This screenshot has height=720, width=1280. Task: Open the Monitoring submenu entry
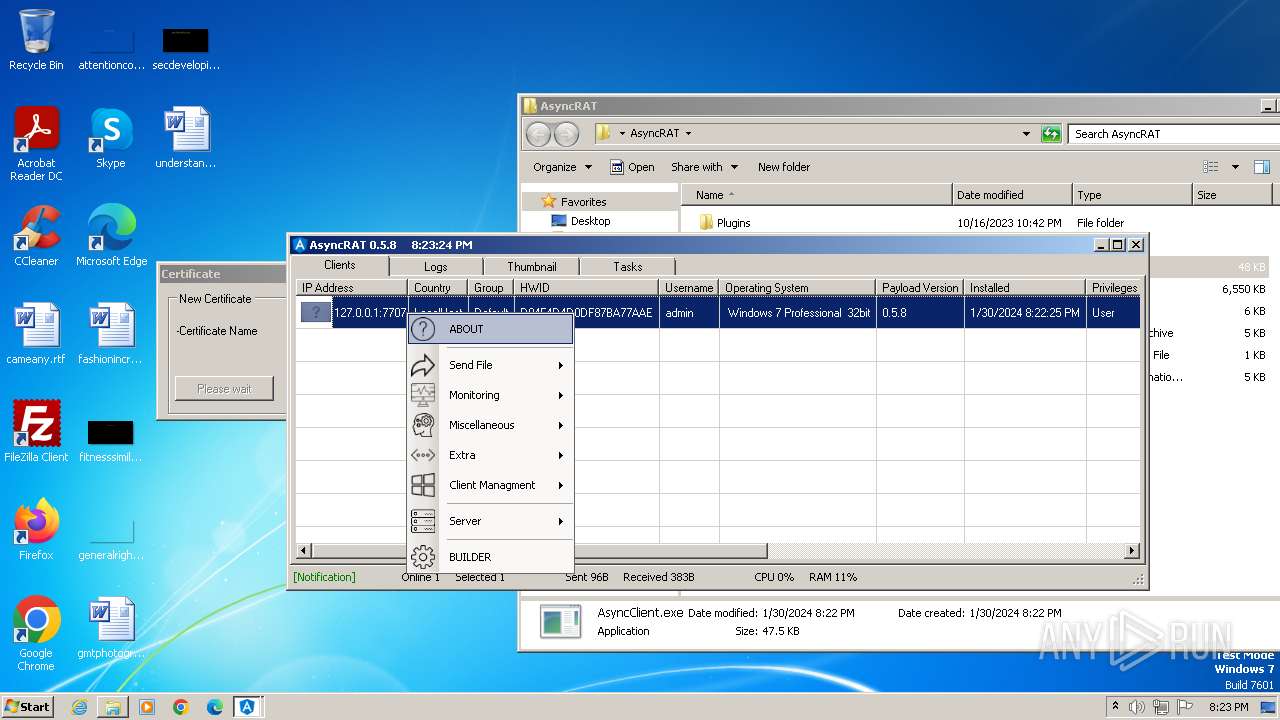pos(490,395)
